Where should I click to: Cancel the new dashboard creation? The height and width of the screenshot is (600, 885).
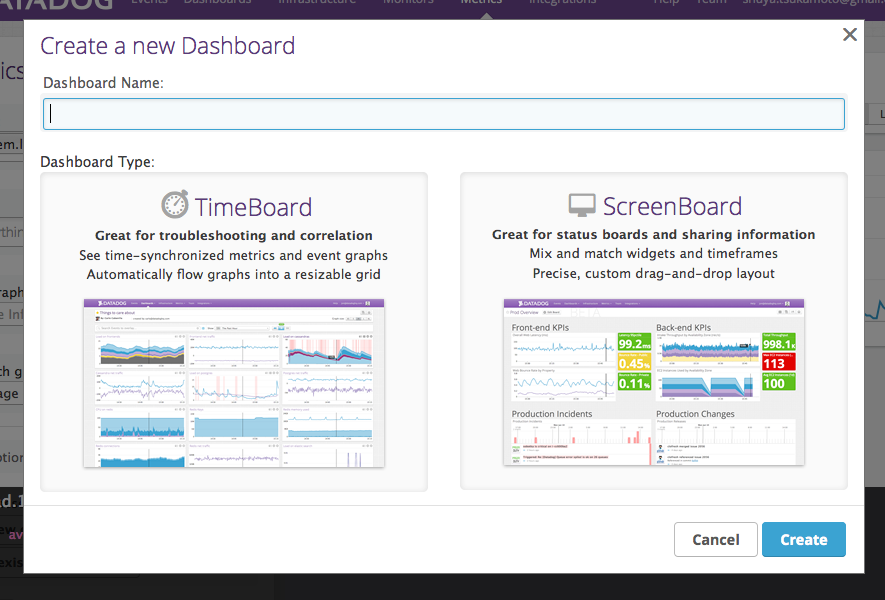click(x=715, y=539)
